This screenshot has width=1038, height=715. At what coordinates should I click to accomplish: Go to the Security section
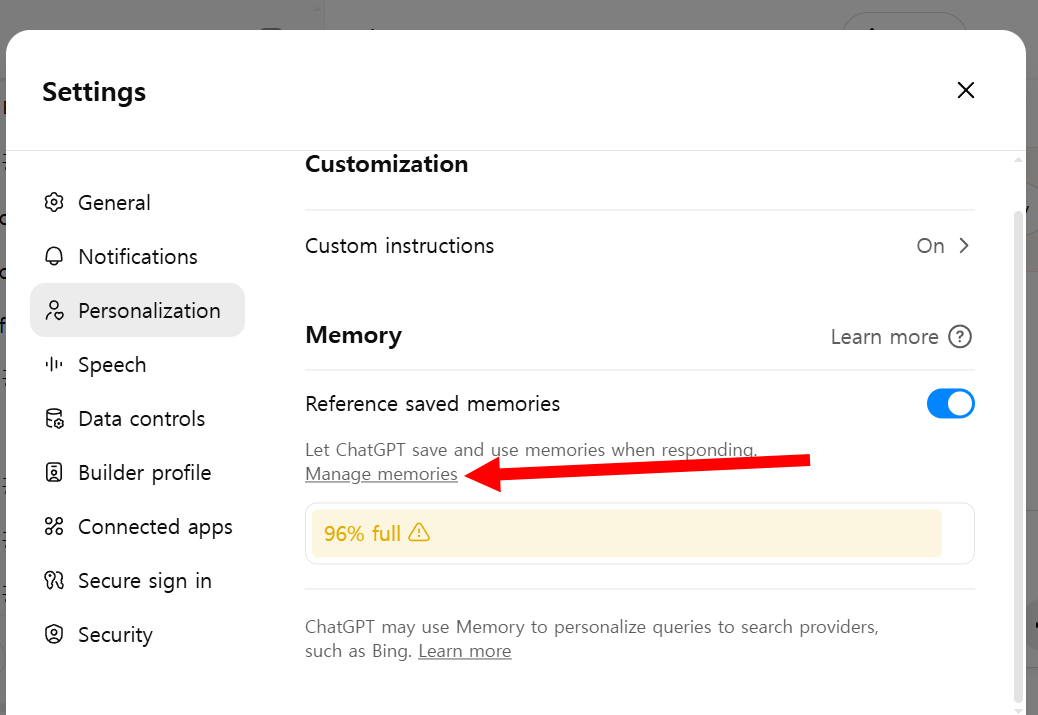tap(138, 634)
